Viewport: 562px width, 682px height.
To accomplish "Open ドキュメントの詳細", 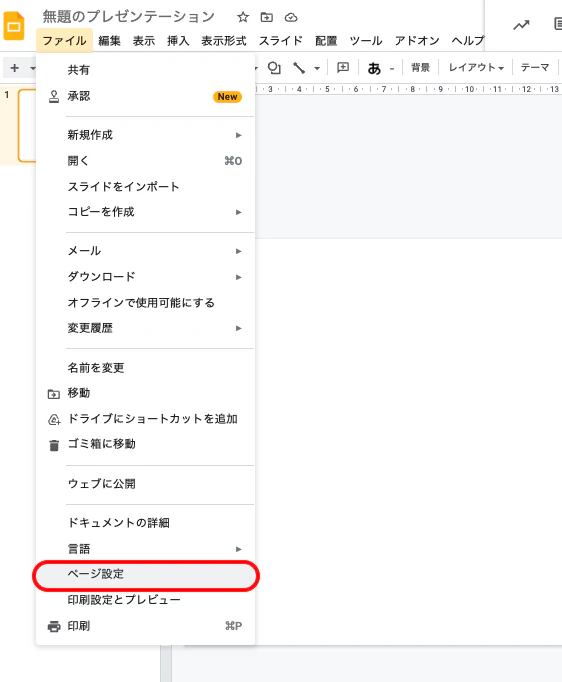I will [145, 523].
